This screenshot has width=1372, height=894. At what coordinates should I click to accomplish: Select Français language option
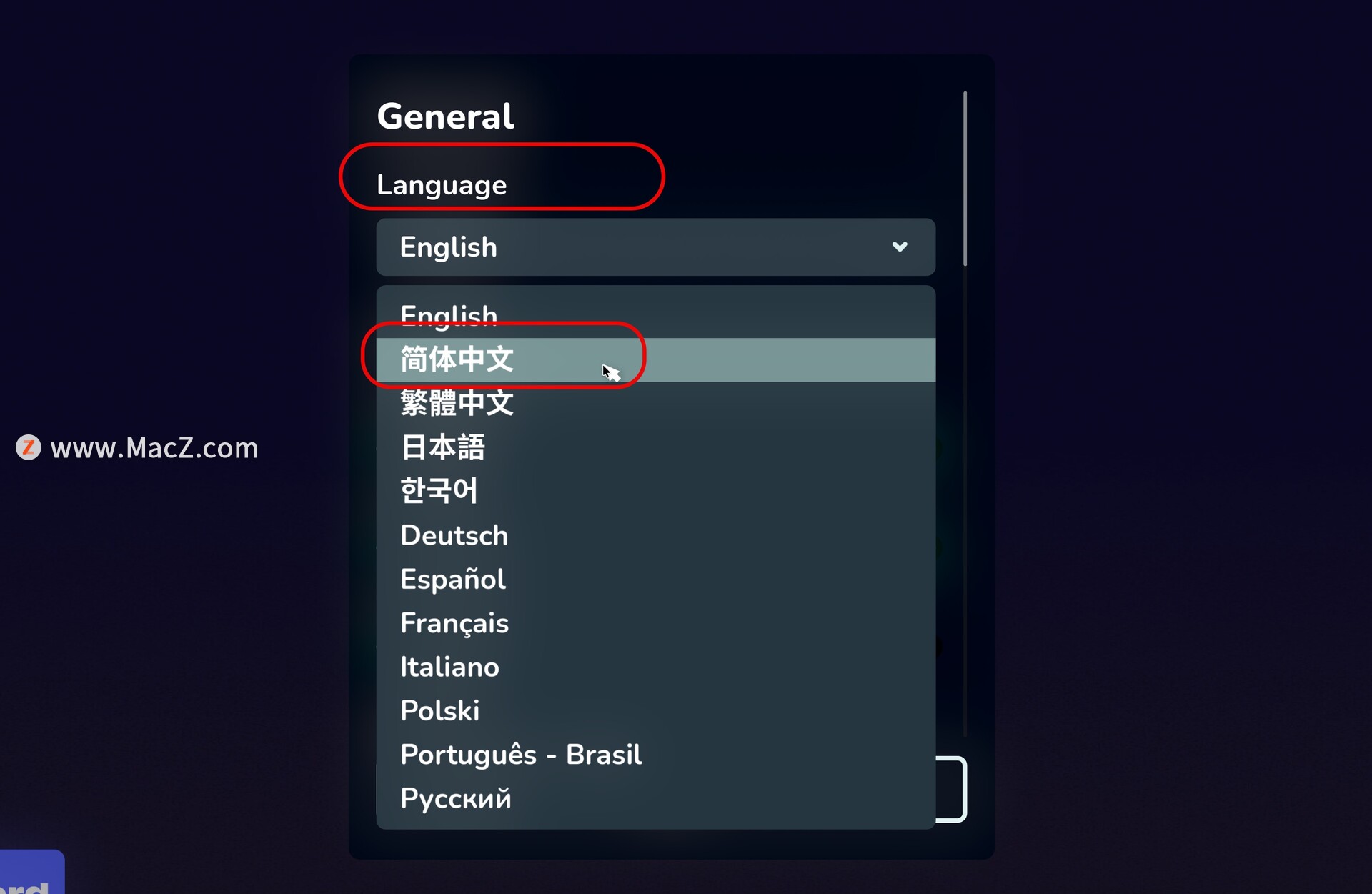pos(454,623)
